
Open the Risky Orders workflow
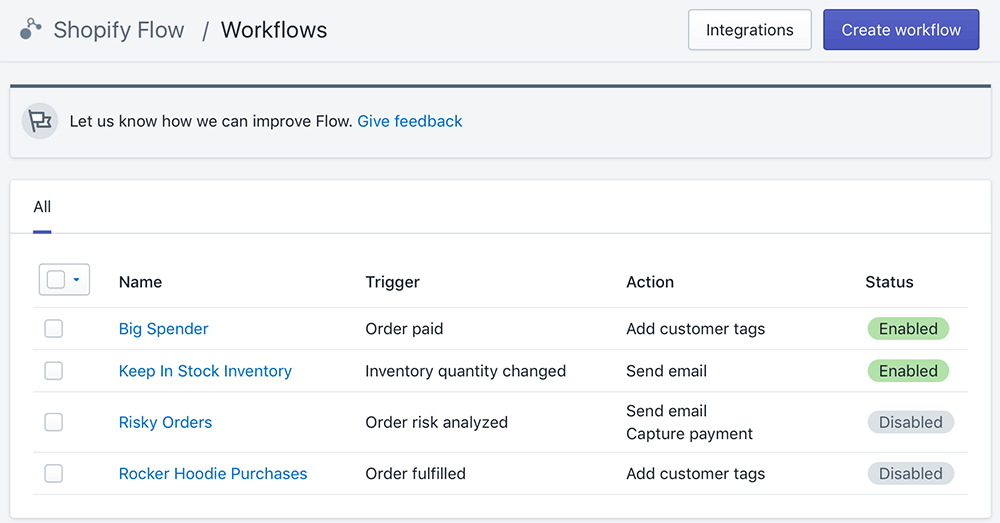tap(165, 422)
